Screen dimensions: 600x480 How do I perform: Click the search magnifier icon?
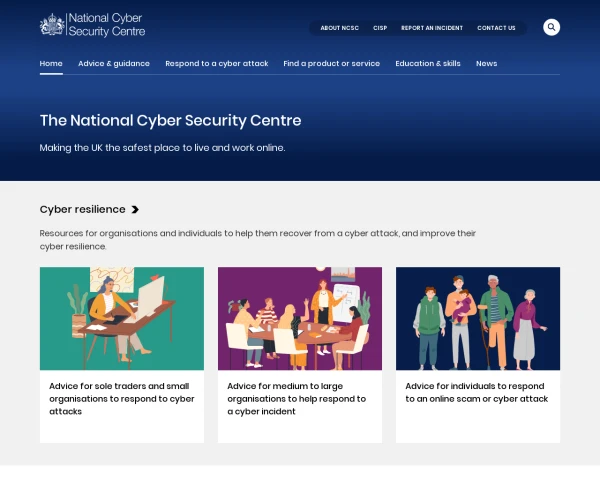click(552, 27)
